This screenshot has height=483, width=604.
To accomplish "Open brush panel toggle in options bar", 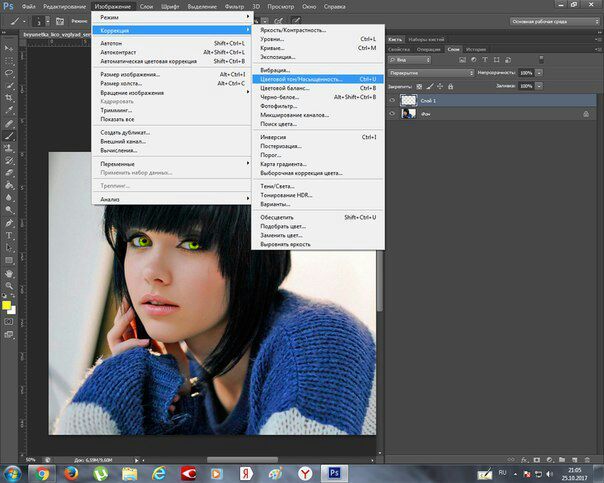I will click(x=60, y=21).
